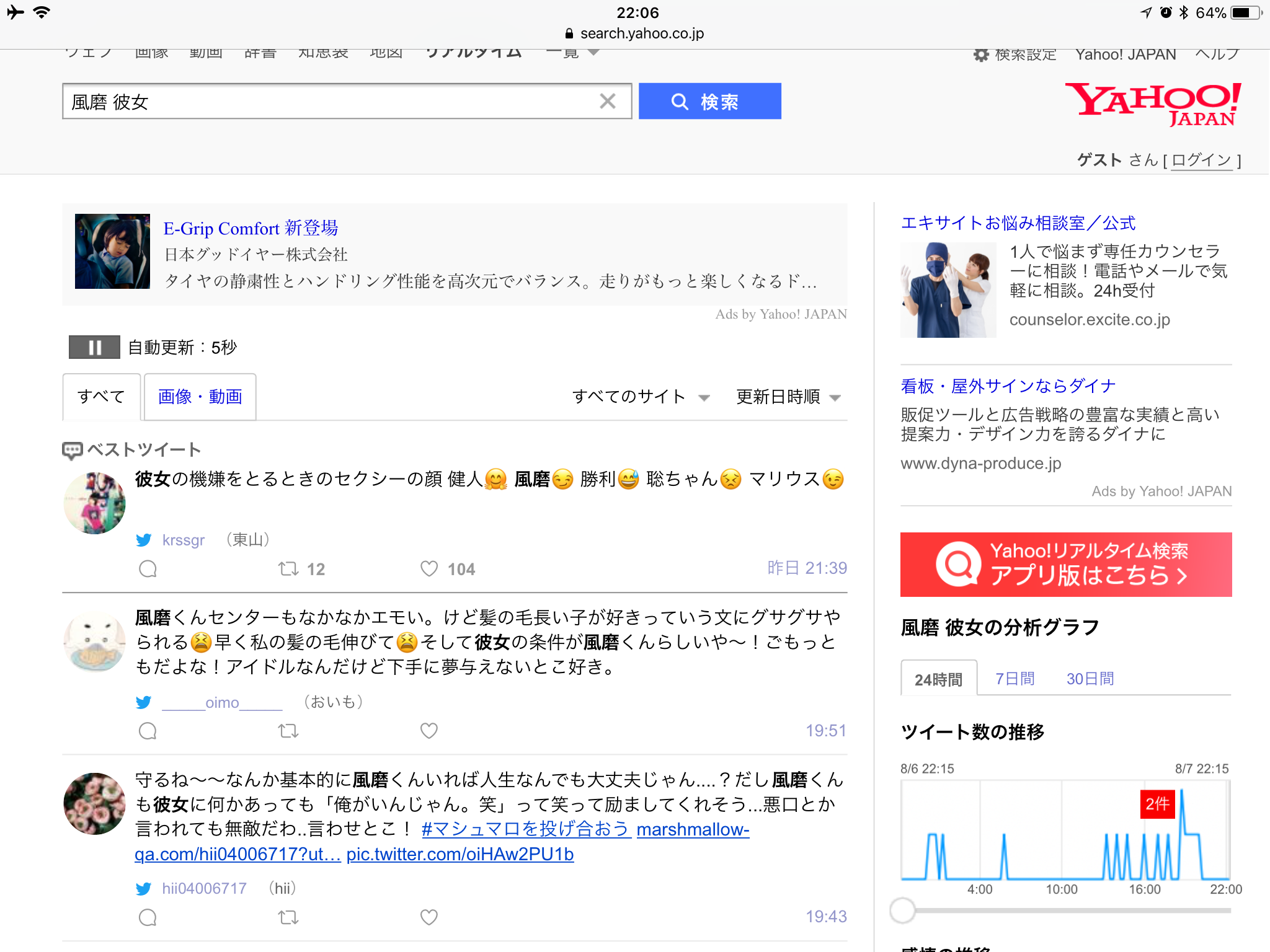Click the Yahoo!リアルタイム検索 アプリ版 banner
This screenshot has width=1270, height=952.
click(1066, 565)
